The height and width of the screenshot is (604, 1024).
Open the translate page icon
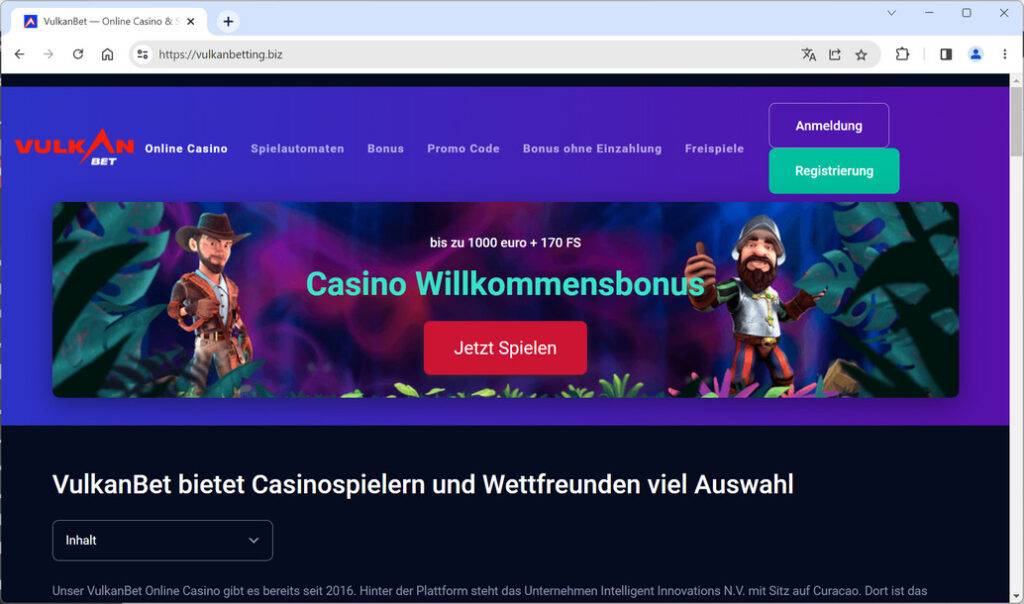(x=808, y=54)
